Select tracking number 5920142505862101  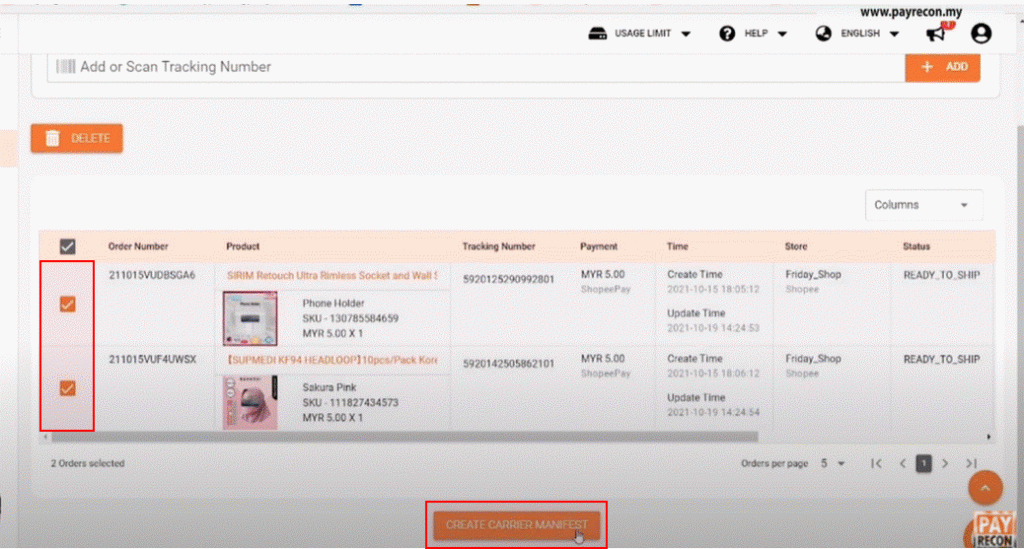click(x=509, y=364)
